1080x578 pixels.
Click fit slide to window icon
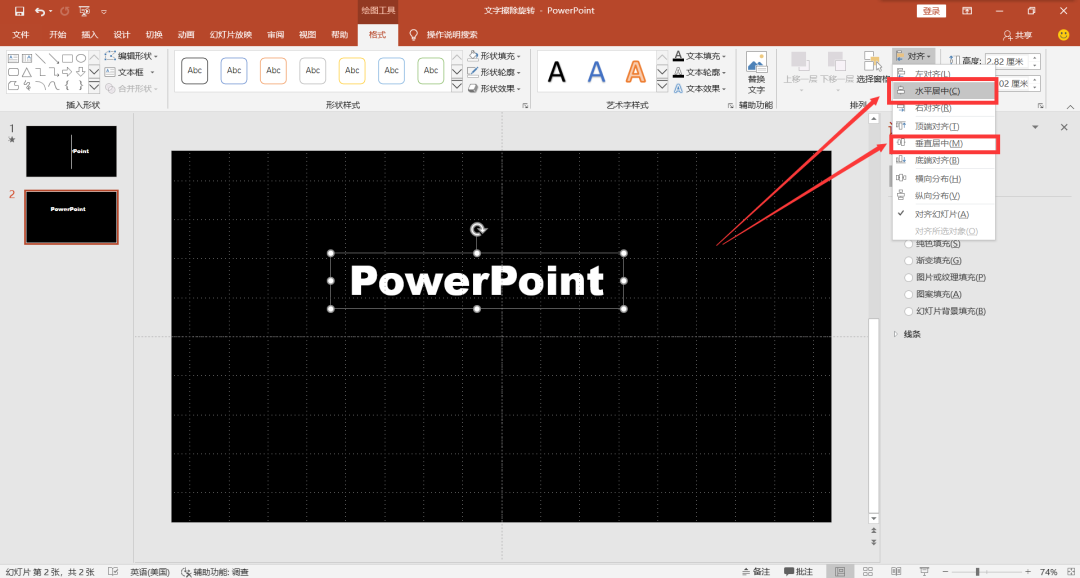coord(1070,572)
